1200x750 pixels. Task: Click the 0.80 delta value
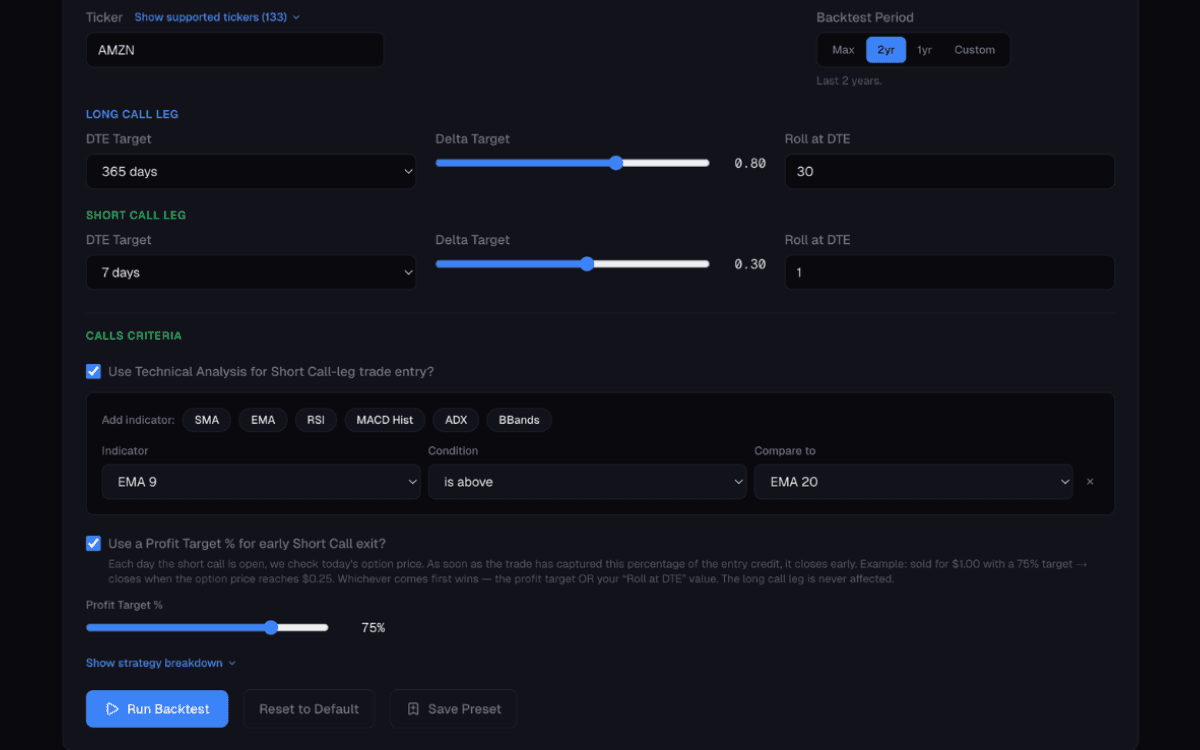point(750,163)
